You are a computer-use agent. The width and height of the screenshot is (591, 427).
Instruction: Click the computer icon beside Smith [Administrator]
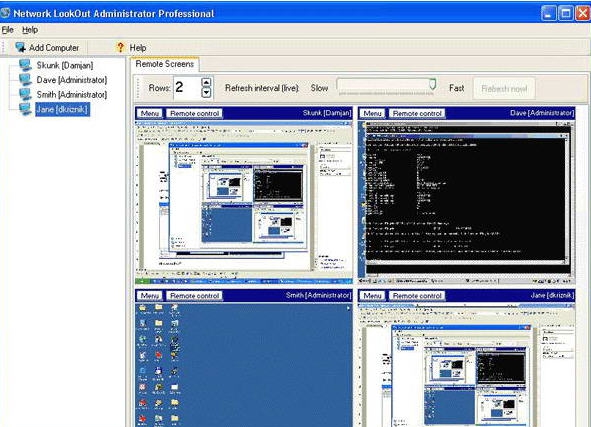tap(25, 95)
